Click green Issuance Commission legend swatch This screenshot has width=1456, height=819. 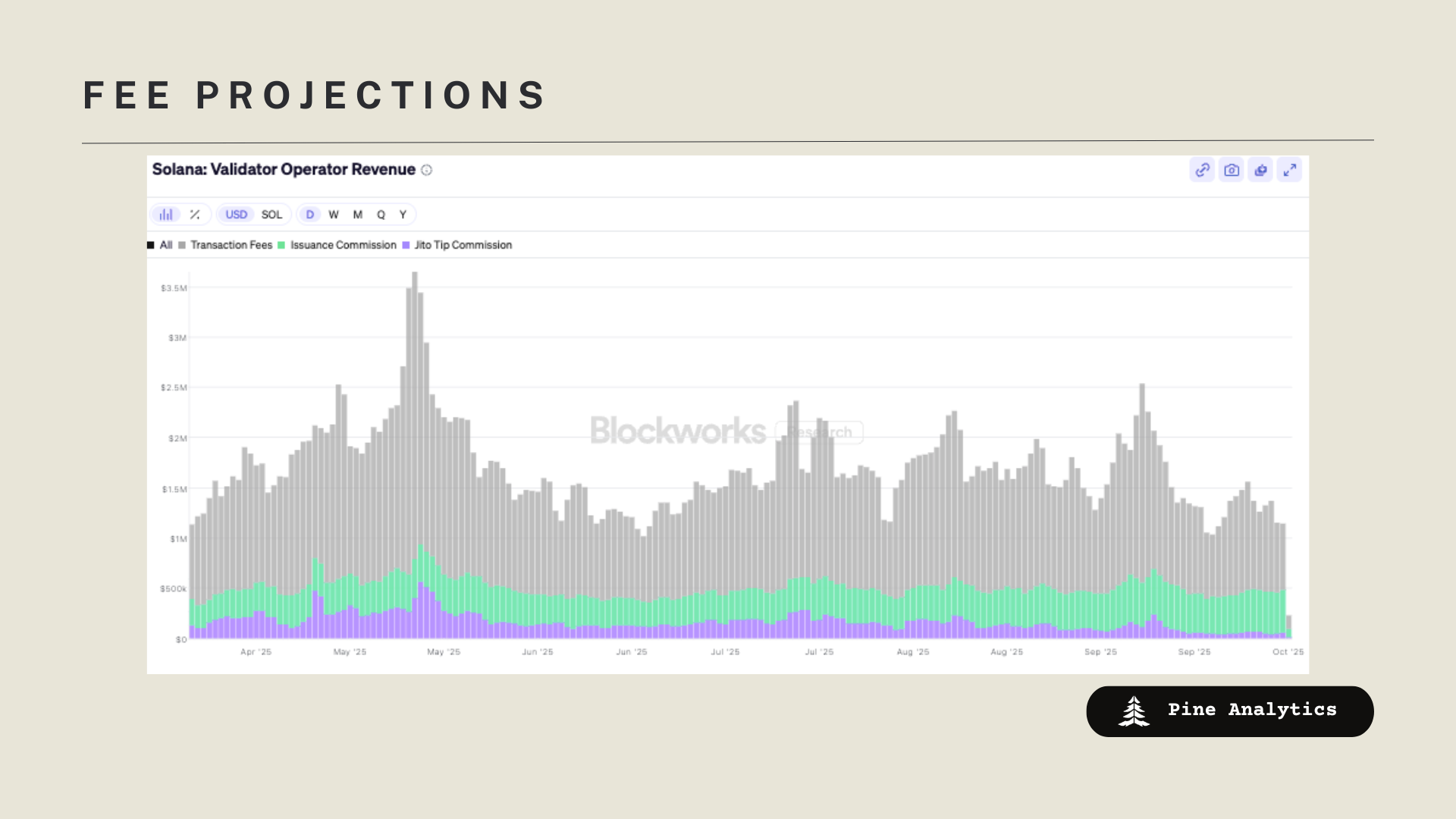[x=281, y=245]
